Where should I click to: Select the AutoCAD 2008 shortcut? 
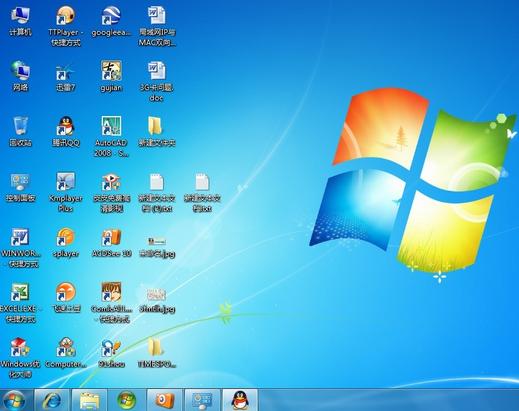pos(111,136)
